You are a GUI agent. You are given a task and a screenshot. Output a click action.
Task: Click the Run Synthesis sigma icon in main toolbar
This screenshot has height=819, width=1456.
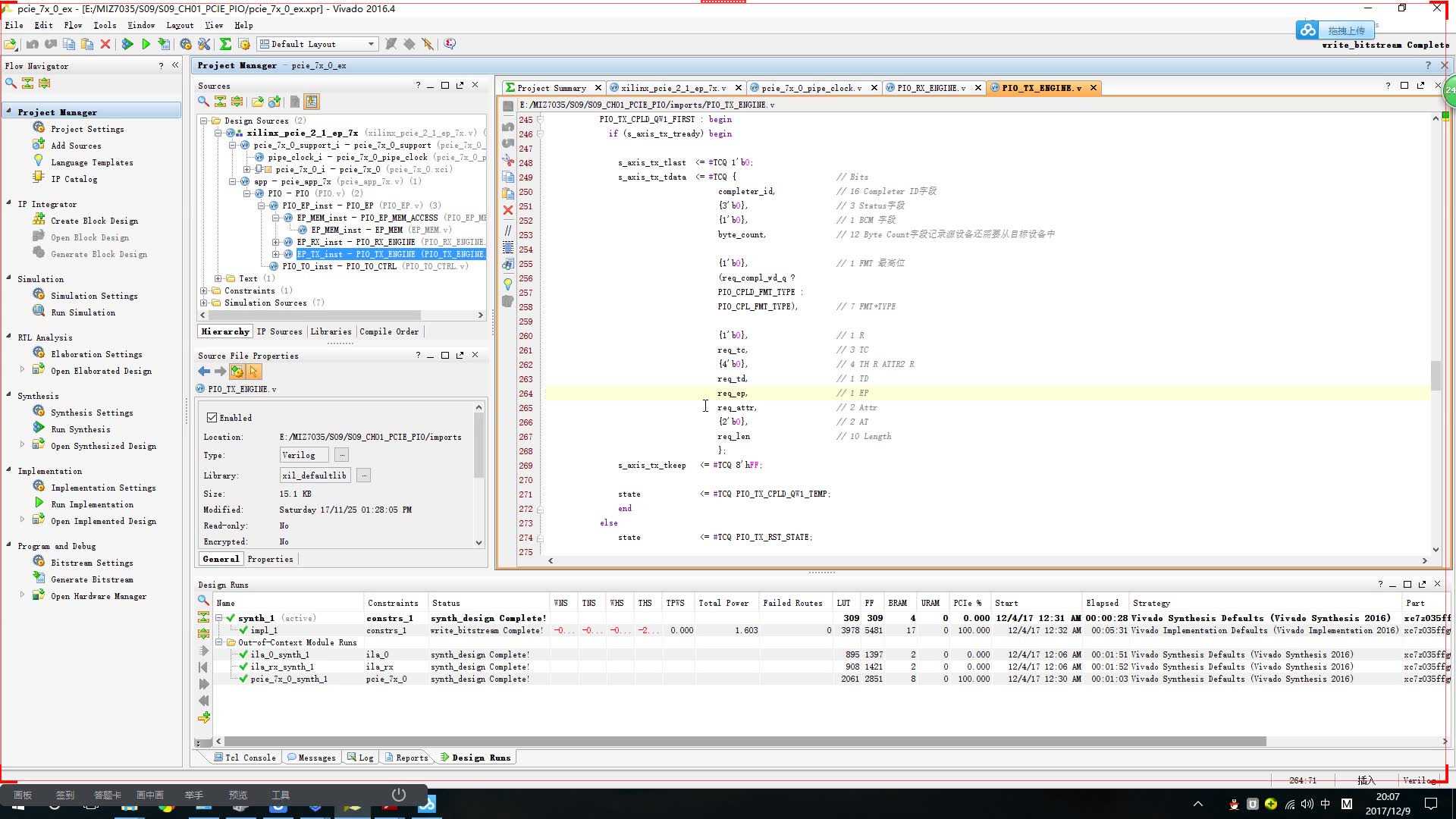tap(224, 44)
